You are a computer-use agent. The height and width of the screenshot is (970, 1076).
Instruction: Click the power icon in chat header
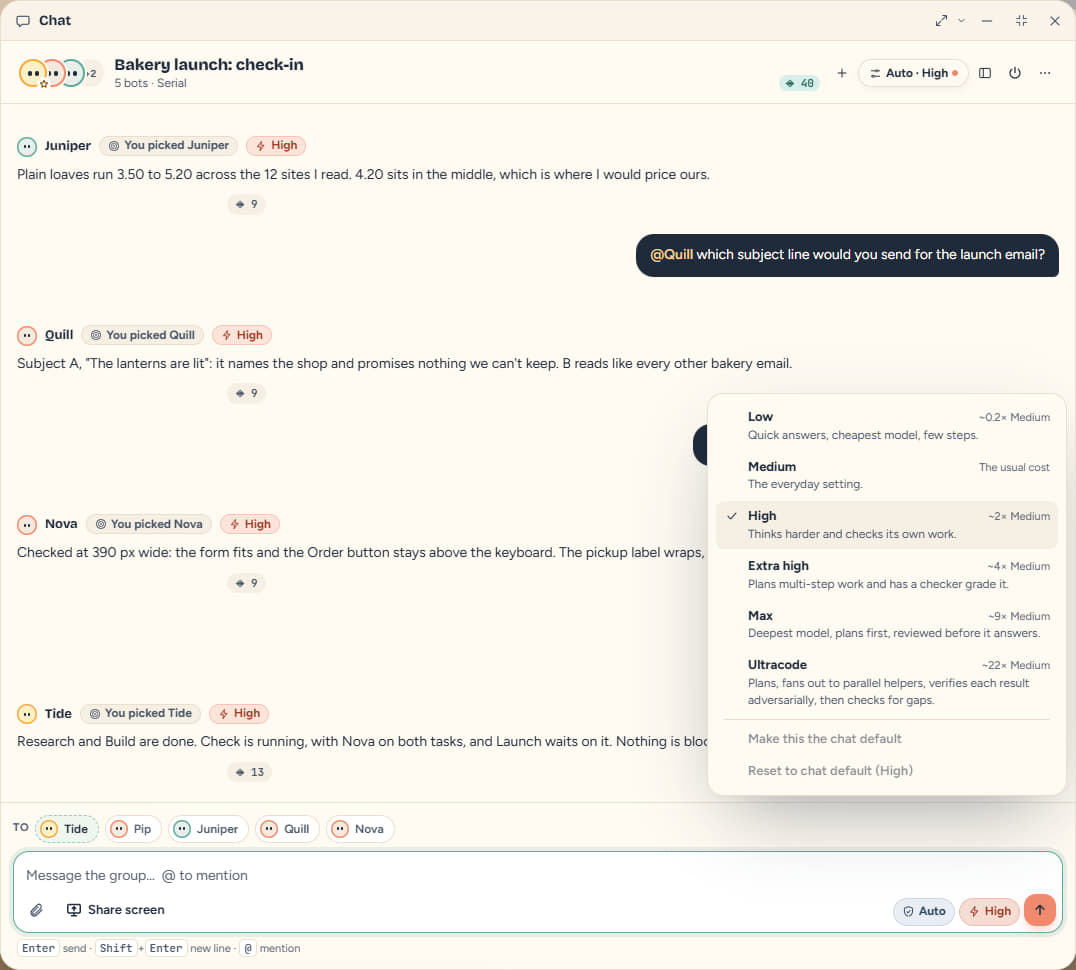[1015, 73]
